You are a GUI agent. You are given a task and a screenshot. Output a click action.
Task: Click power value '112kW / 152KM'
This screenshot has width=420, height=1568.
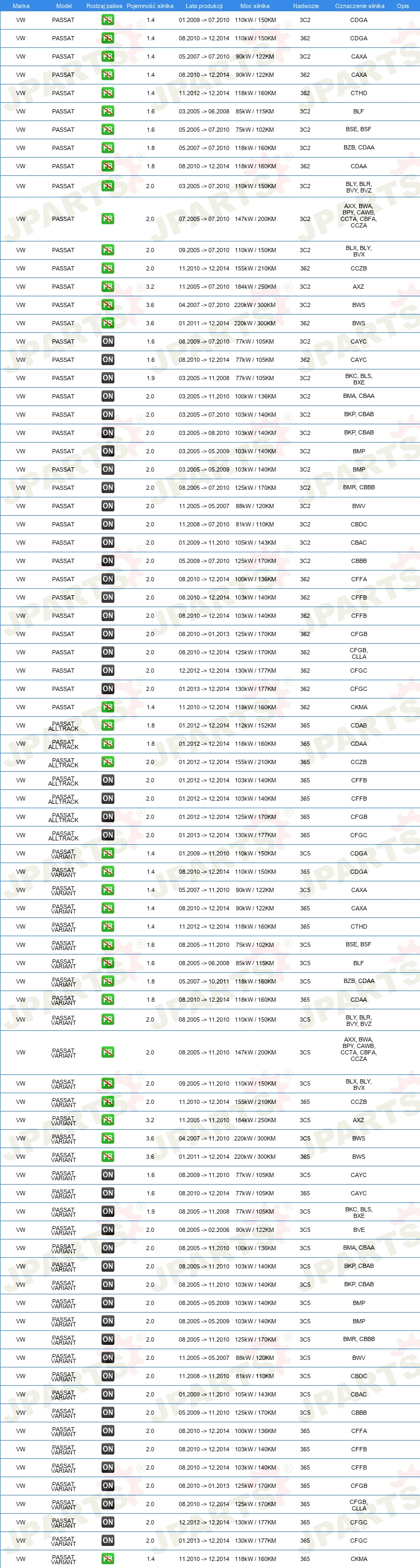tap(255, 725)
